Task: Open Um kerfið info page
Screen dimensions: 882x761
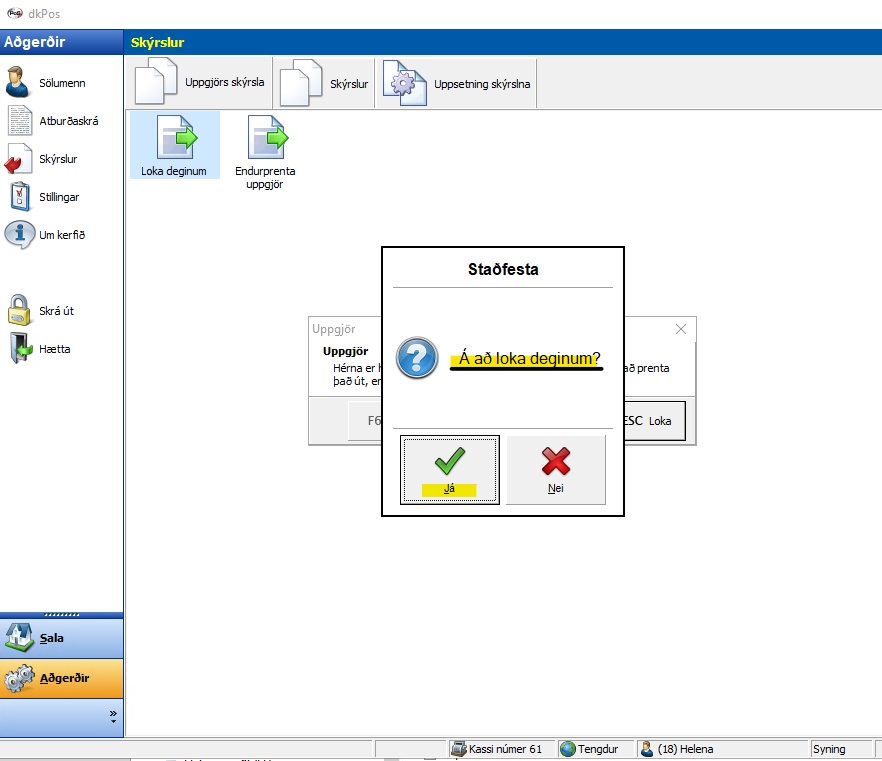Action: [61, 235]
